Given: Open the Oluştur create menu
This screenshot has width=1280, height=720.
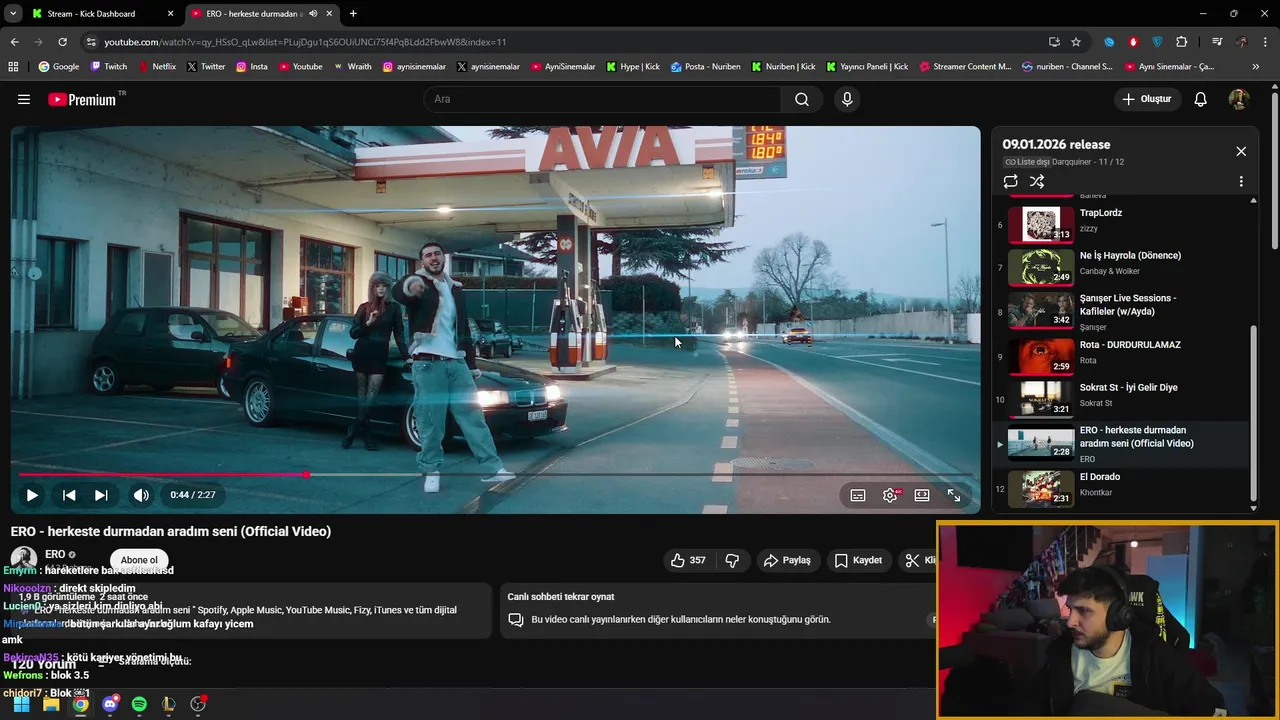Looking at the screenshot, I should click(1147, 99).
